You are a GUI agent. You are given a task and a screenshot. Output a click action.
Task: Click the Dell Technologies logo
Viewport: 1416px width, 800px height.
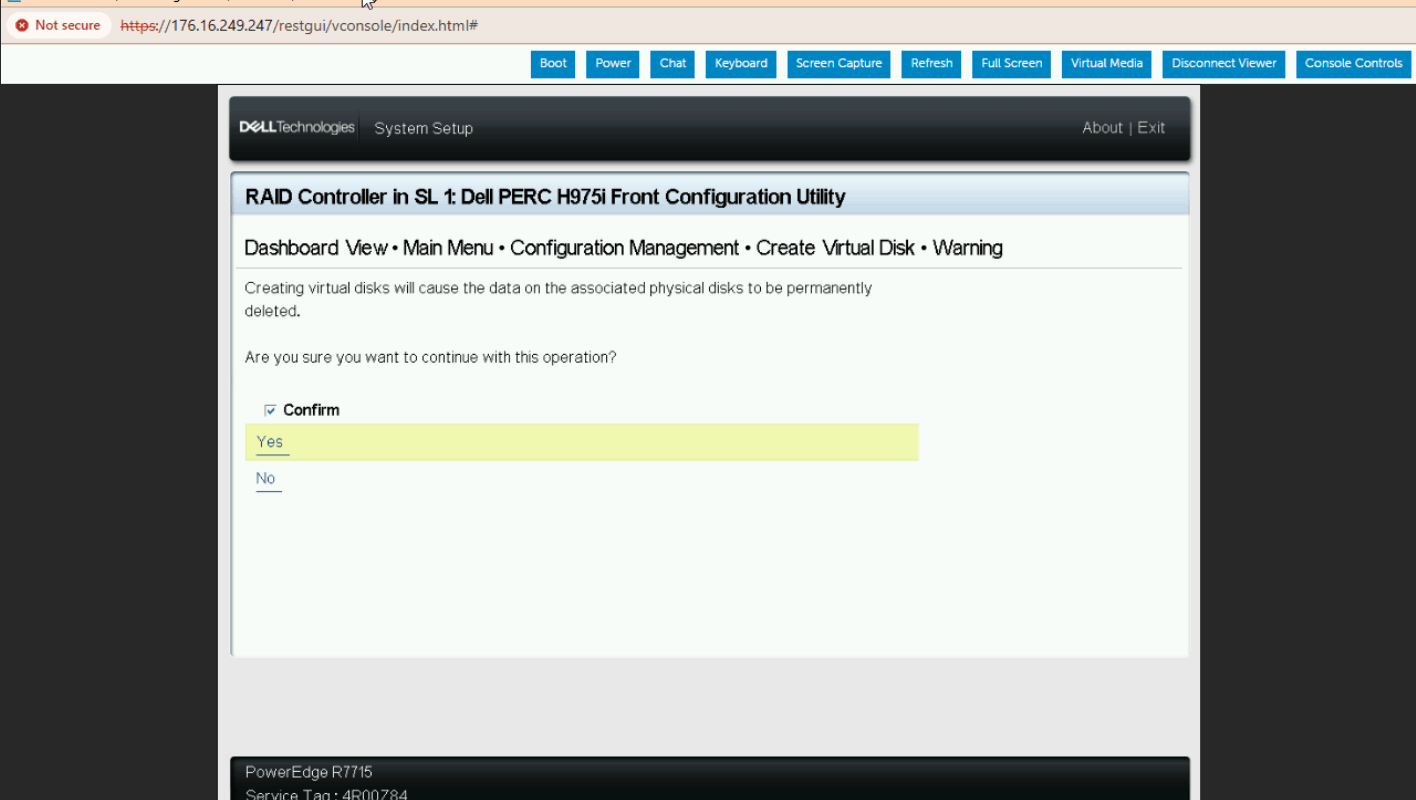[x=297, y=127]
